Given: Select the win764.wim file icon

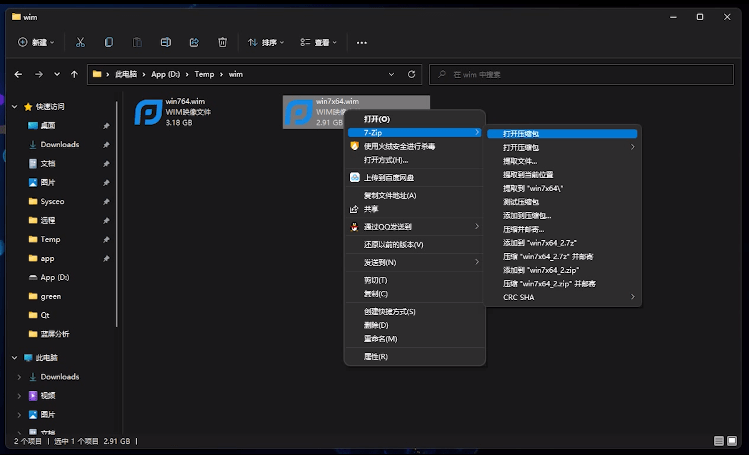Looking at the screenshot, I should coord(148,112).
